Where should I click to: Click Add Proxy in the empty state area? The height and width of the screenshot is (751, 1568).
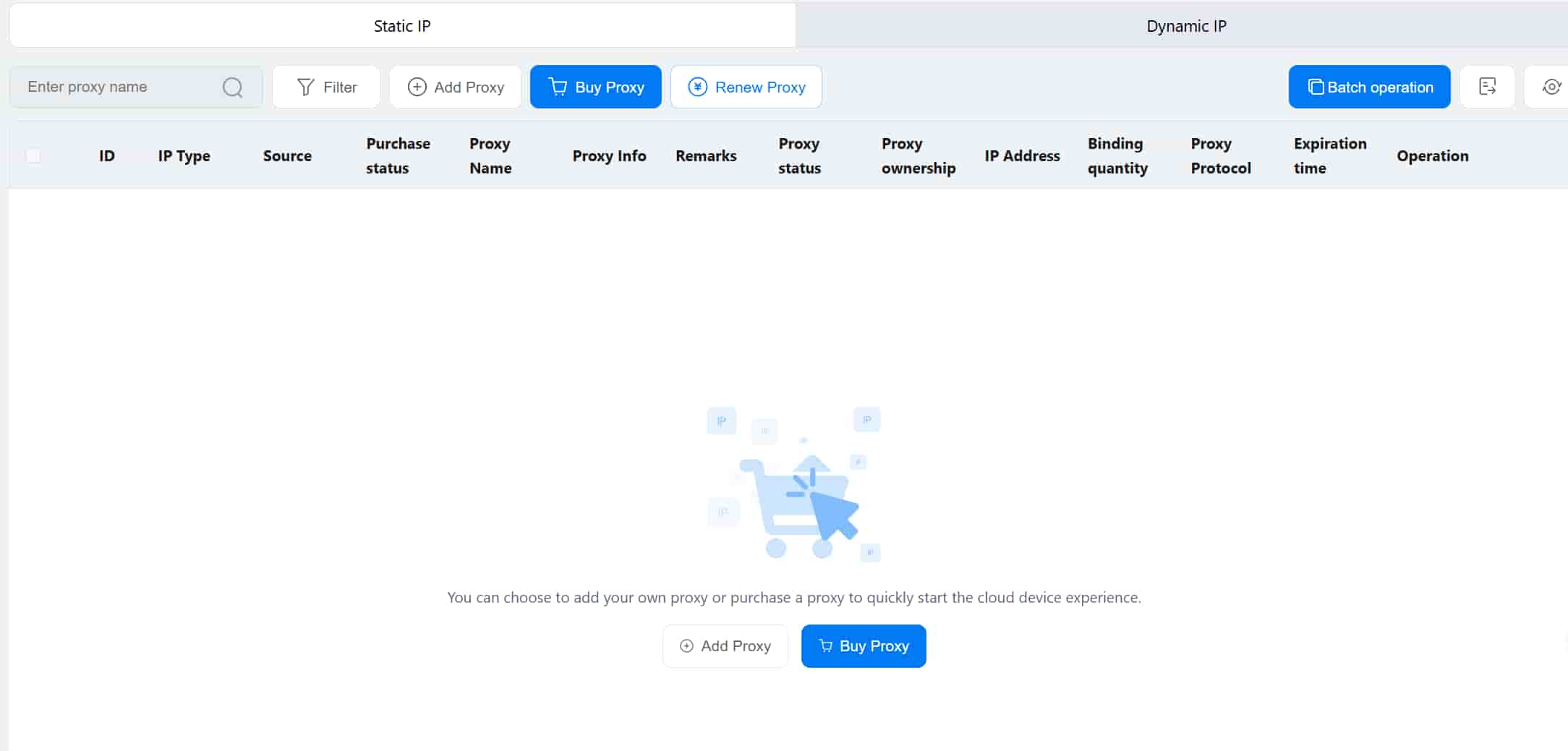725,645
